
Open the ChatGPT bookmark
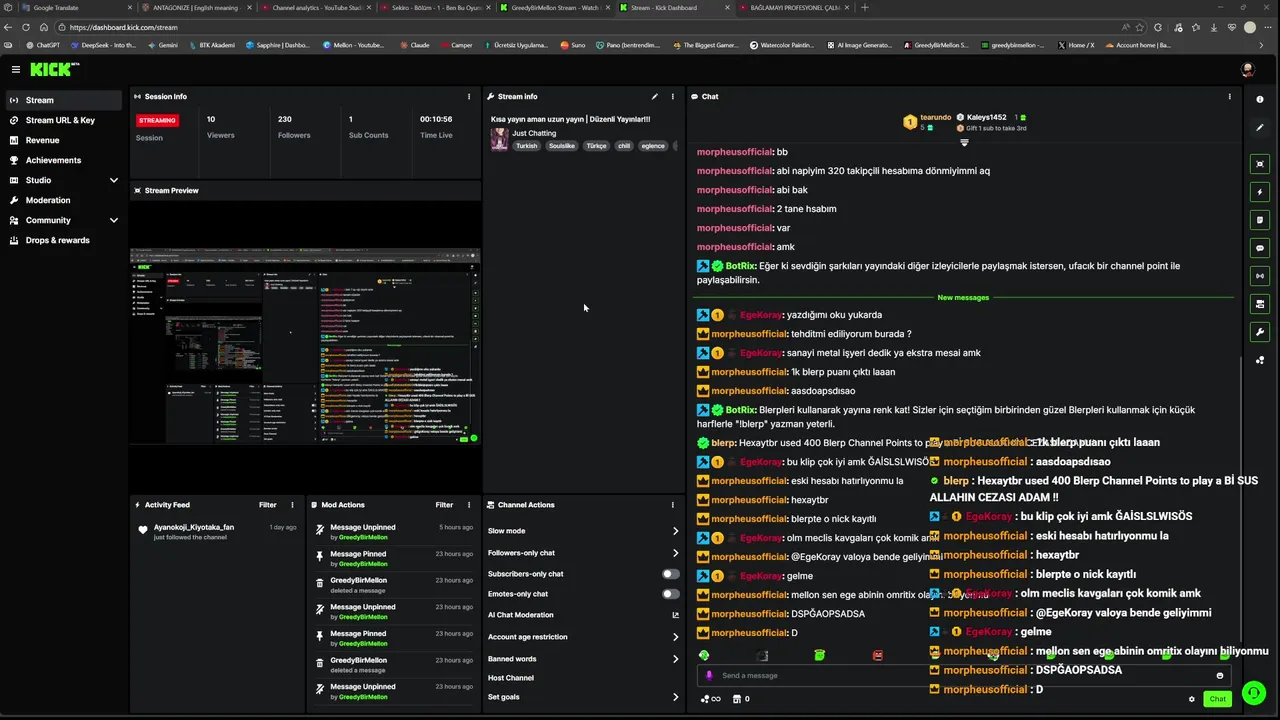tap(43, 45)
